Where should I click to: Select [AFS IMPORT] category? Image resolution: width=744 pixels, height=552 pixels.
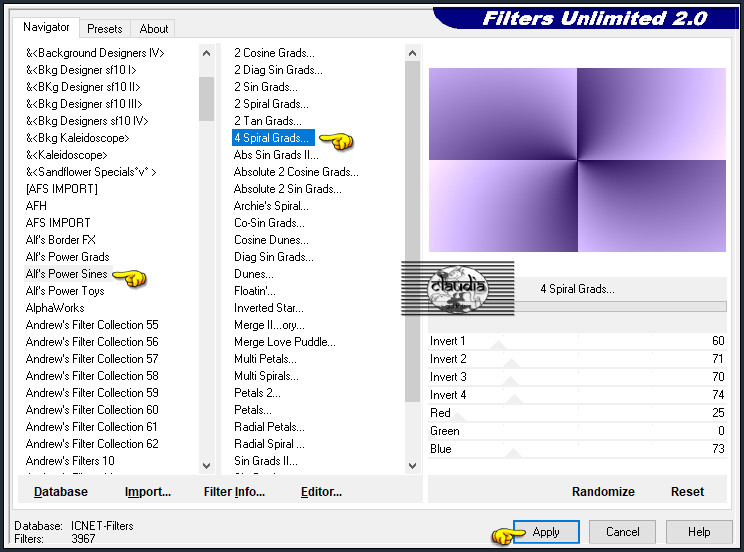62,189
